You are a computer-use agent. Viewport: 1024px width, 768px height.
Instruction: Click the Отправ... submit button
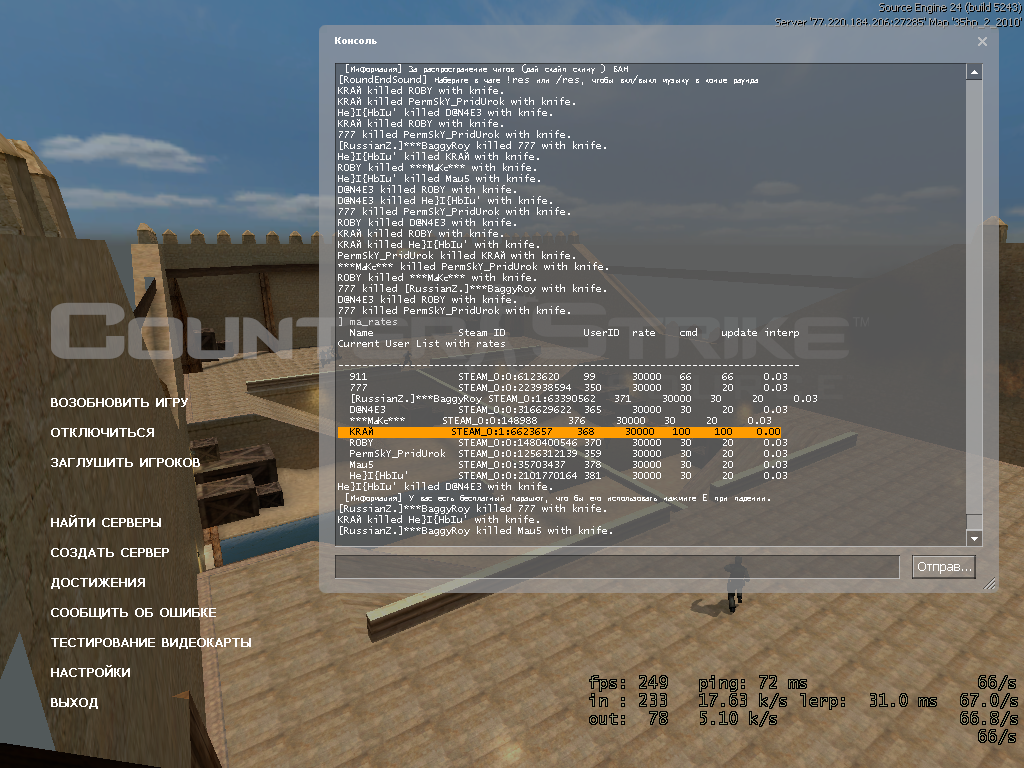tap(944, 567)
